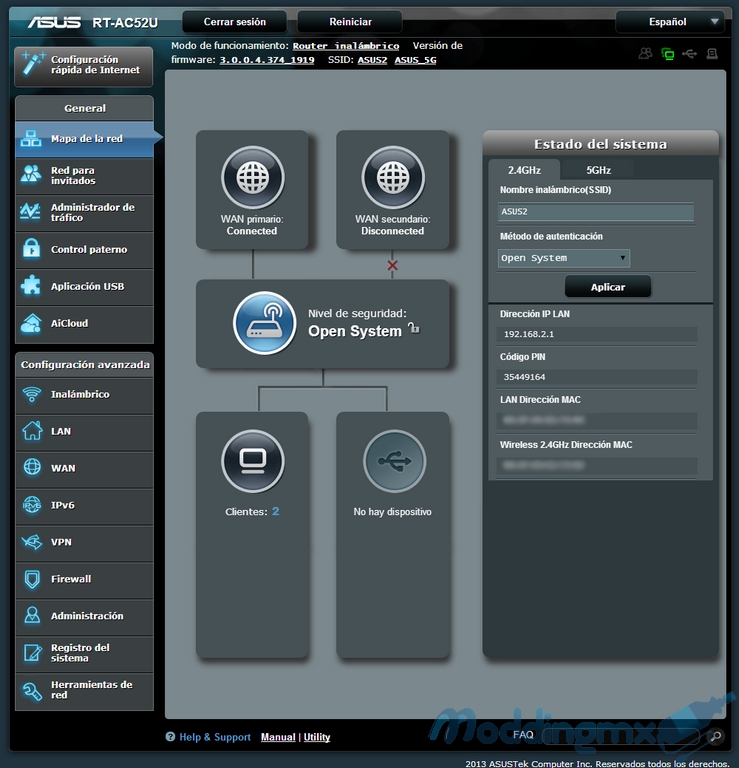Image resolution: width=739 pixels, height=768 pixels.
Task: Open Configuración rápida de Internet wizard
Action: coord(84,66)
